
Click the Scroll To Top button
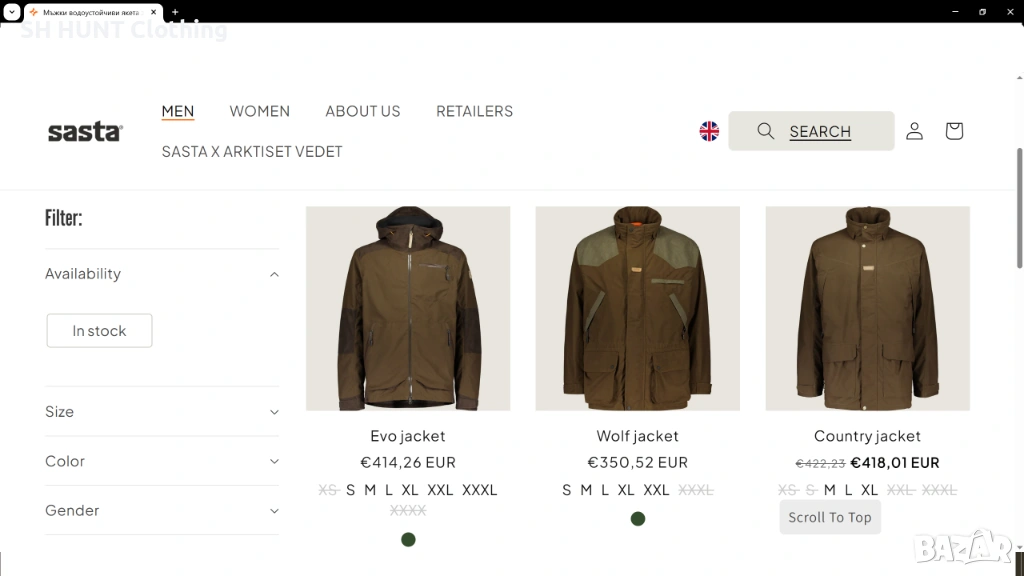point(830,517)
